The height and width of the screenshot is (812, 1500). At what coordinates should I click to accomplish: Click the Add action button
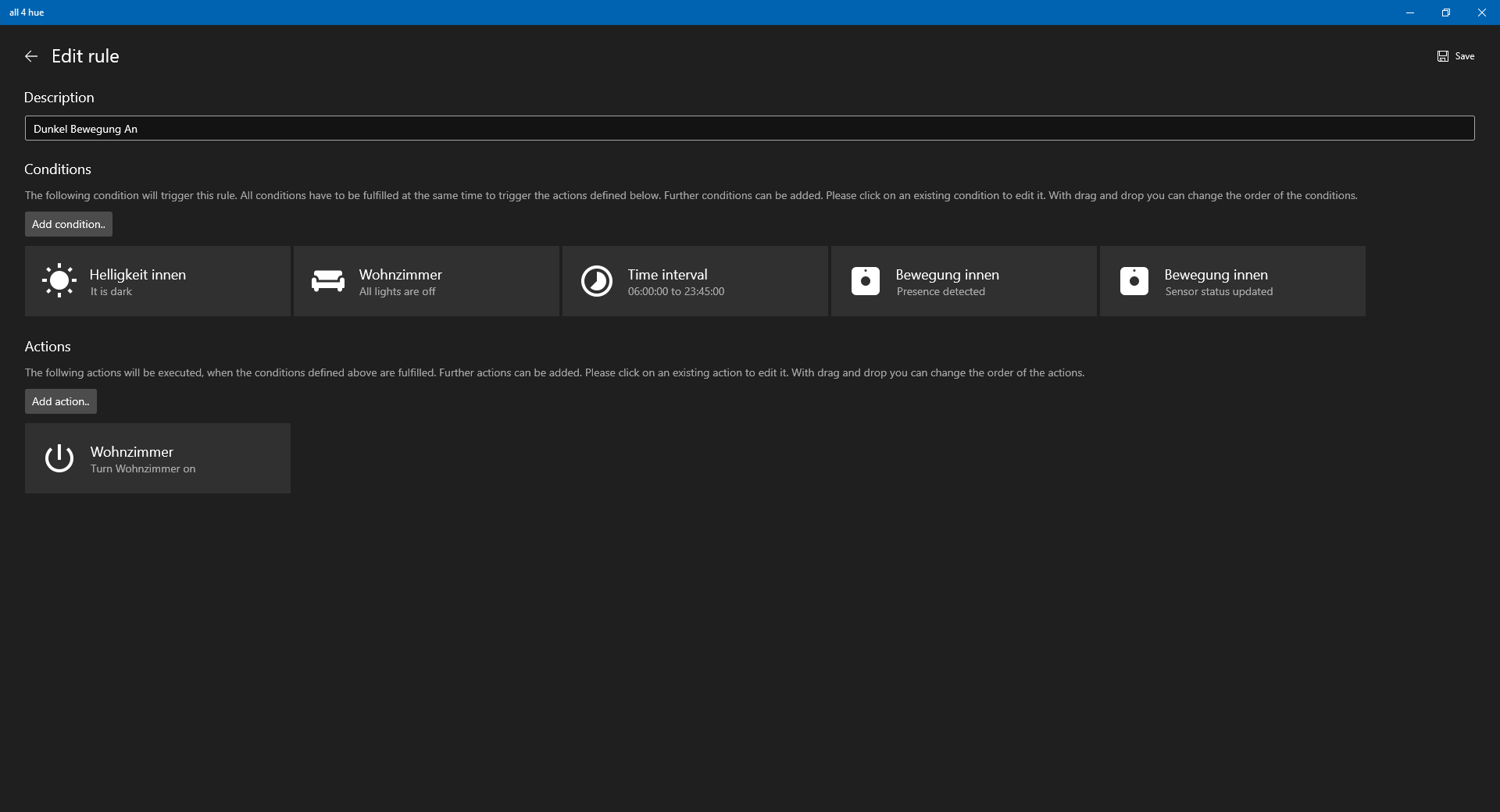(x=60, y=401)
